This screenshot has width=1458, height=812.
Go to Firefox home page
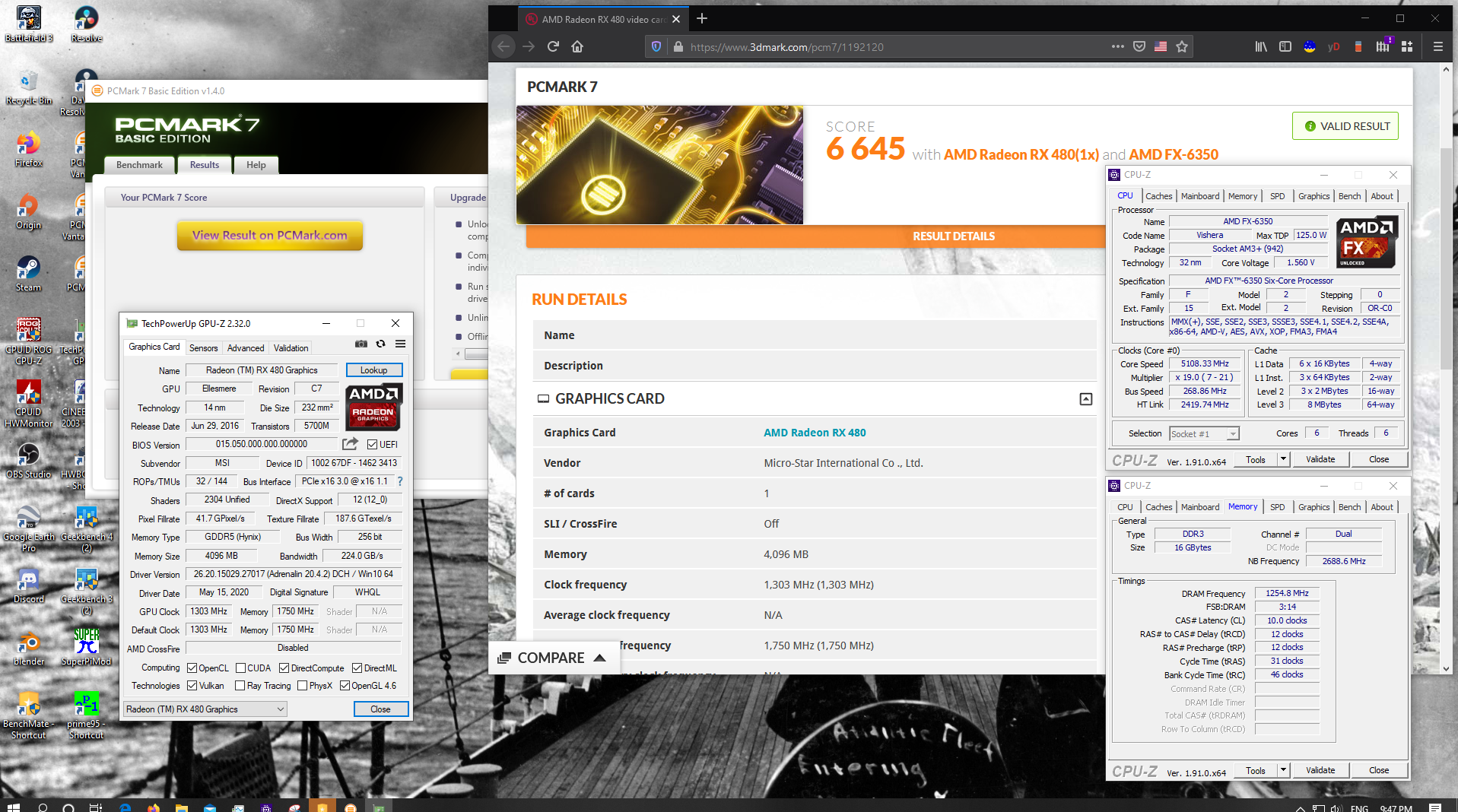pos(577,46)
